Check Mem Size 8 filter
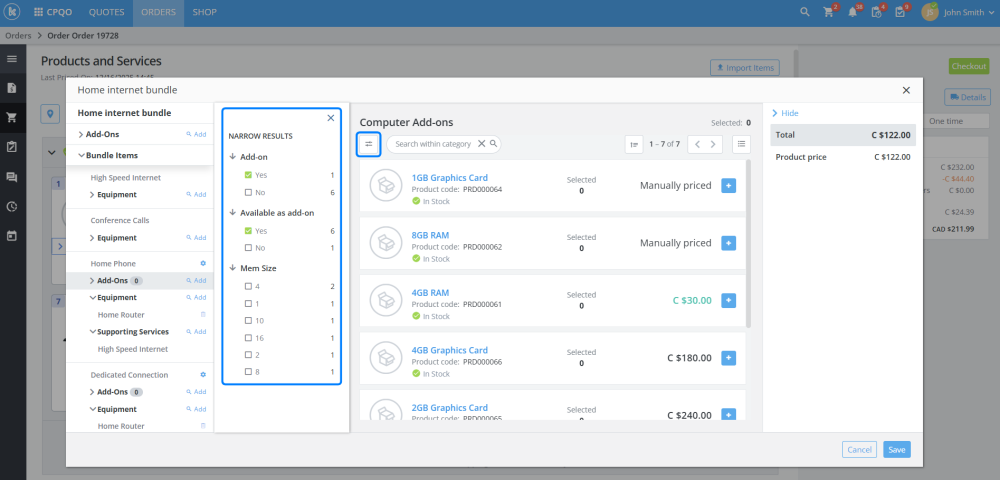The image size is (1000, 480). tap(248, 372)
